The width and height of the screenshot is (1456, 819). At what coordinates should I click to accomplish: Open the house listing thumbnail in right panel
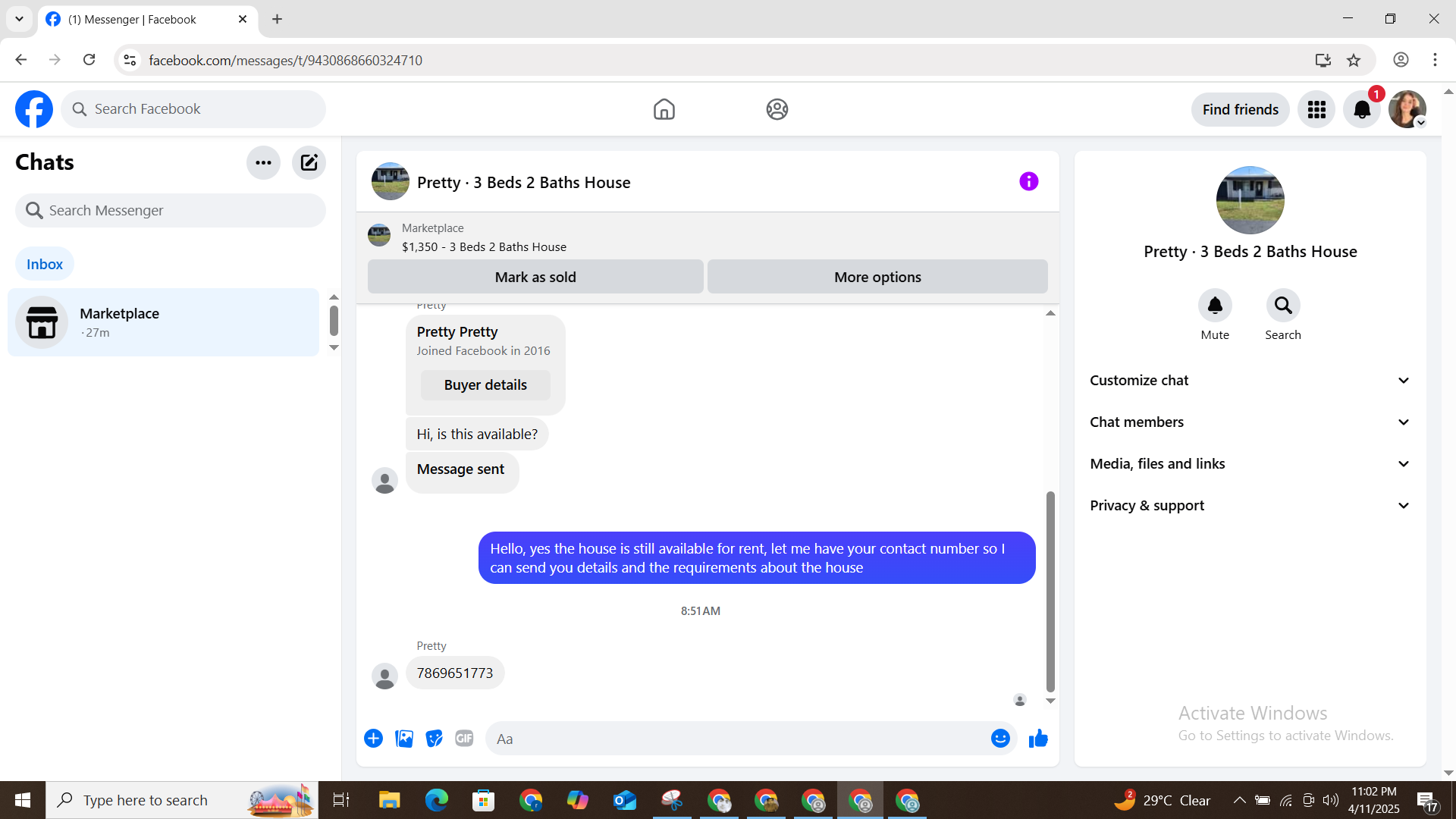(x=1250, y=200)
